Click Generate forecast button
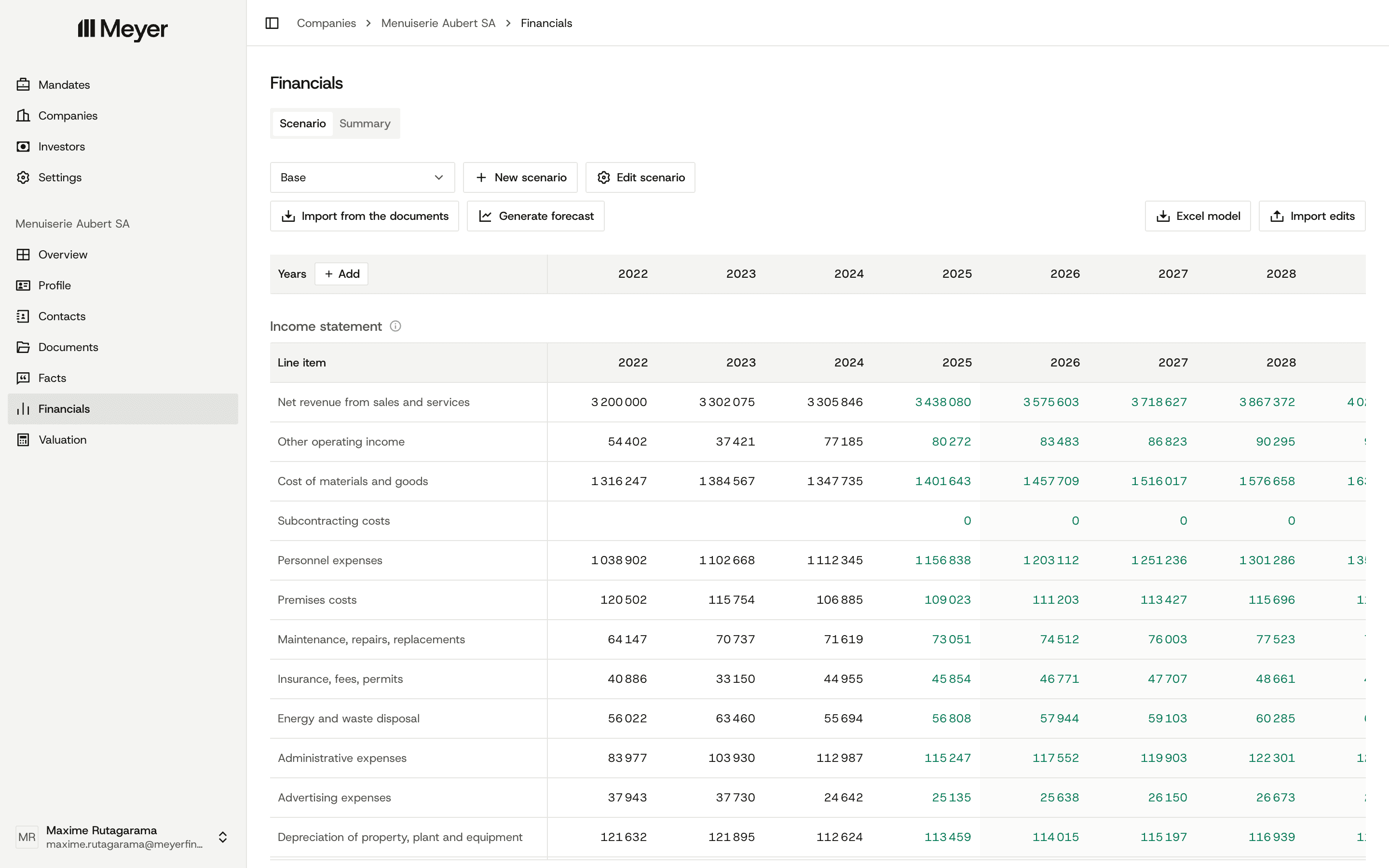This screenshot has height=868, width=1389. tap(535, 216)
